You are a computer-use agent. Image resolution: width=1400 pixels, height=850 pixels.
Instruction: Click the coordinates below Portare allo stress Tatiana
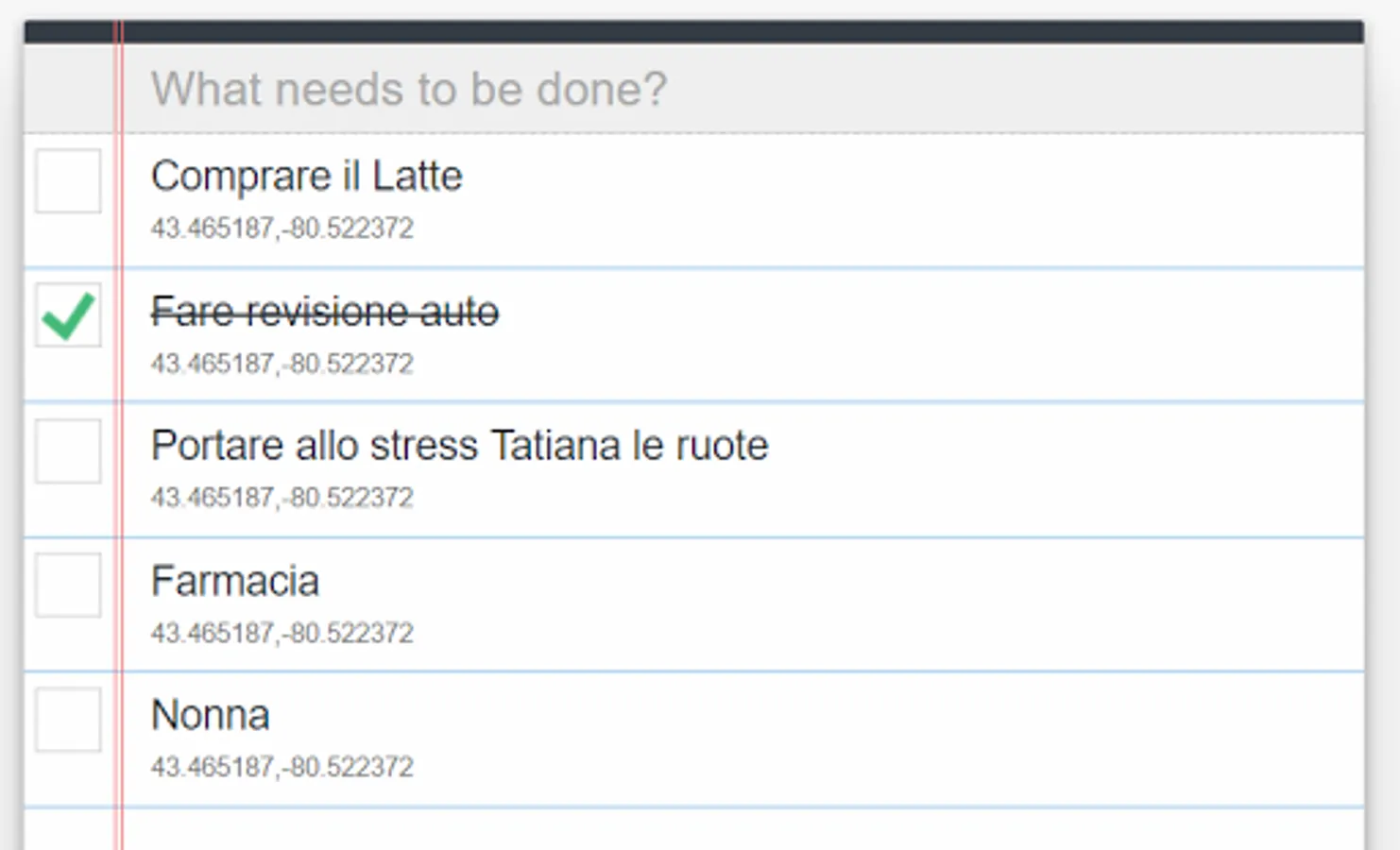point(282,498)
